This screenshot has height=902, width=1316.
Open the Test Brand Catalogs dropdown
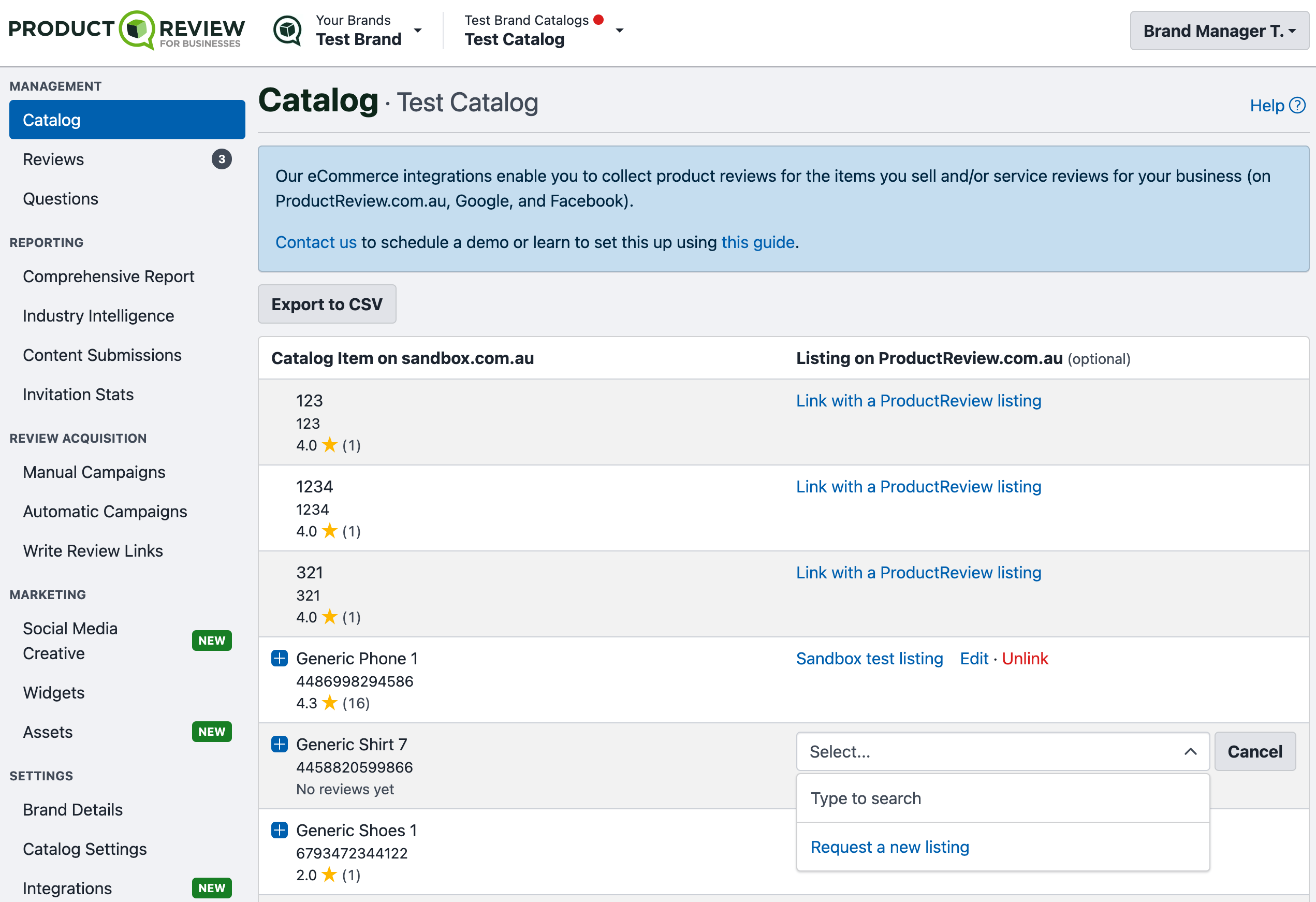[x=544, y=30]
